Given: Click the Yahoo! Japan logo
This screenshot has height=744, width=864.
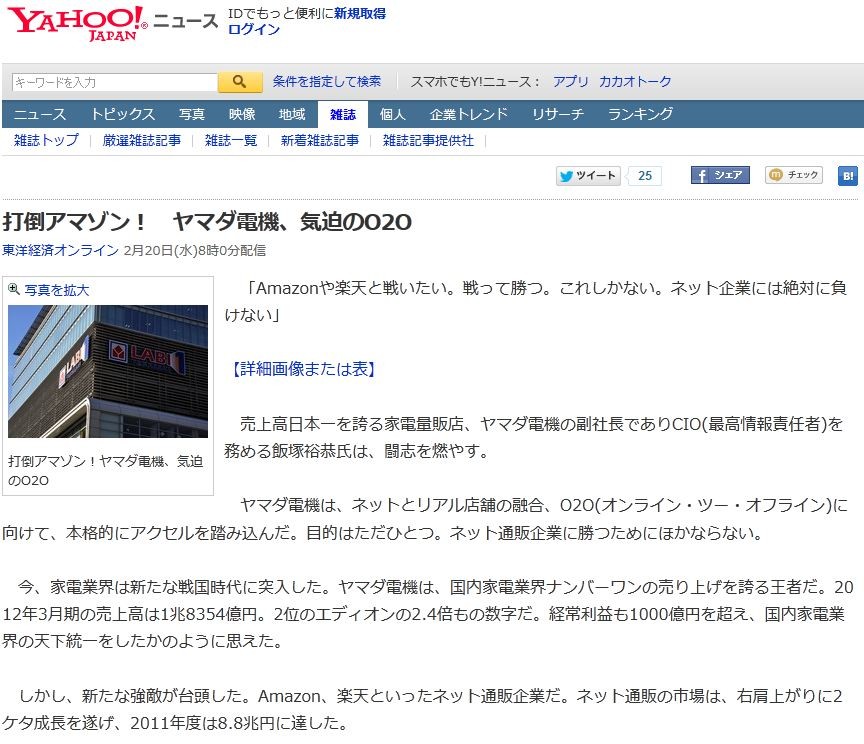Looking at the screenshot, I should click(77, 24).
